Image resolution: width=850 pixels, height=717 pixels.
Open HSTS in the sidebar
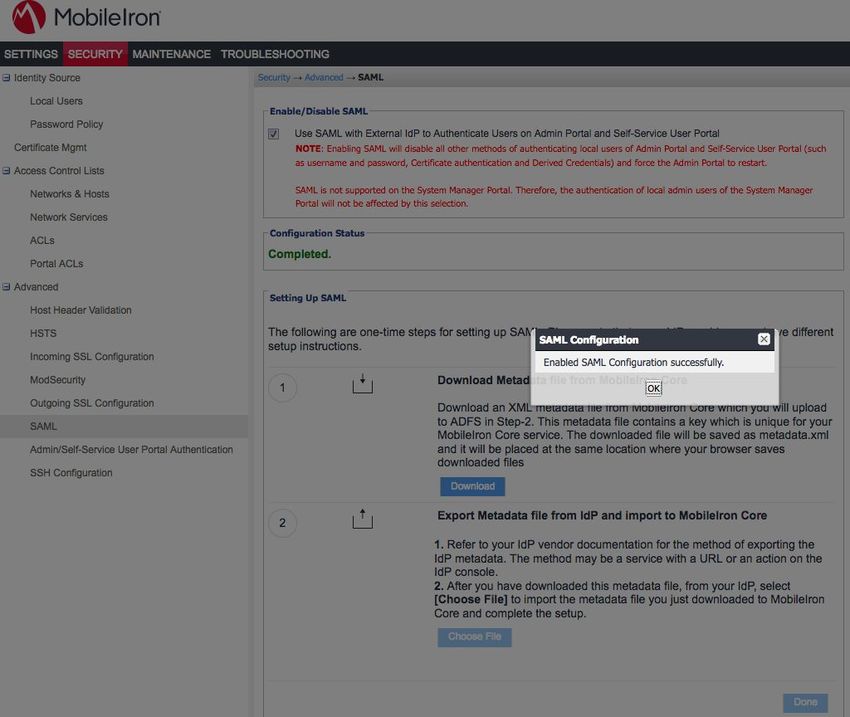point(43,333)
